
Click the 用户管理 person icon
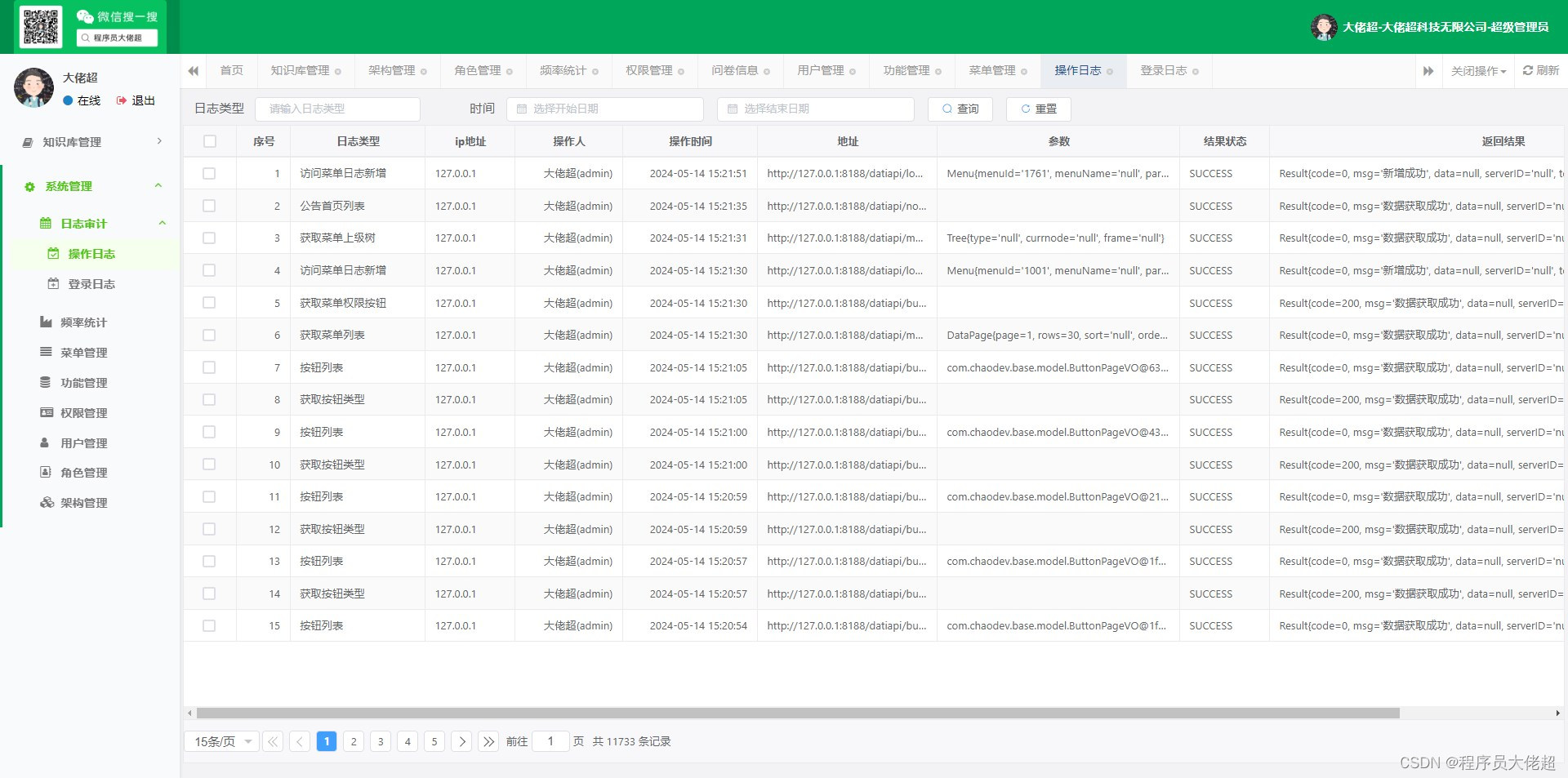(45, 442)
